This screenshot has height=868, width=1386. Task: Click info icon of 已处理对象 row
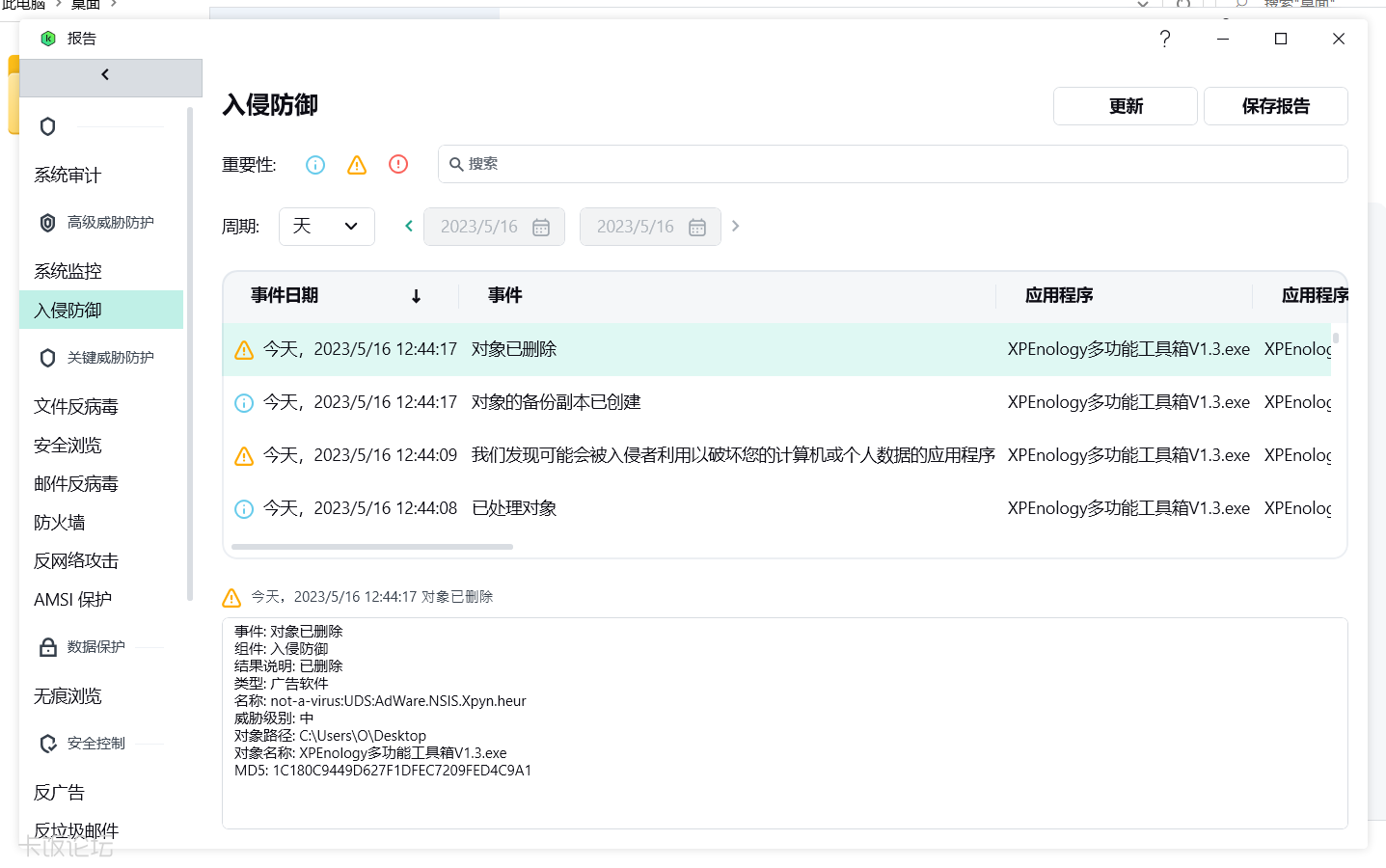pos(244,509)
